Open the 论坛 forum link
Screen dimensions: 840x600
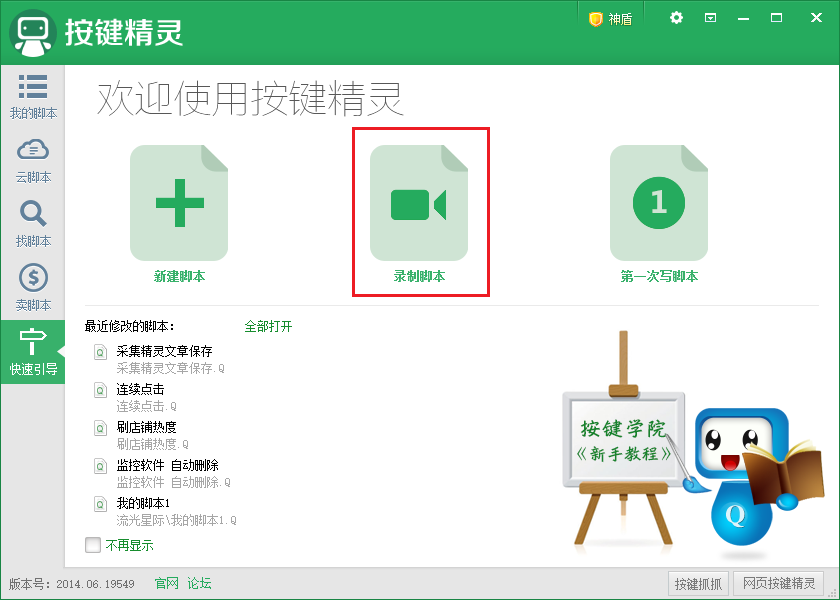click(x=199, y=583)
